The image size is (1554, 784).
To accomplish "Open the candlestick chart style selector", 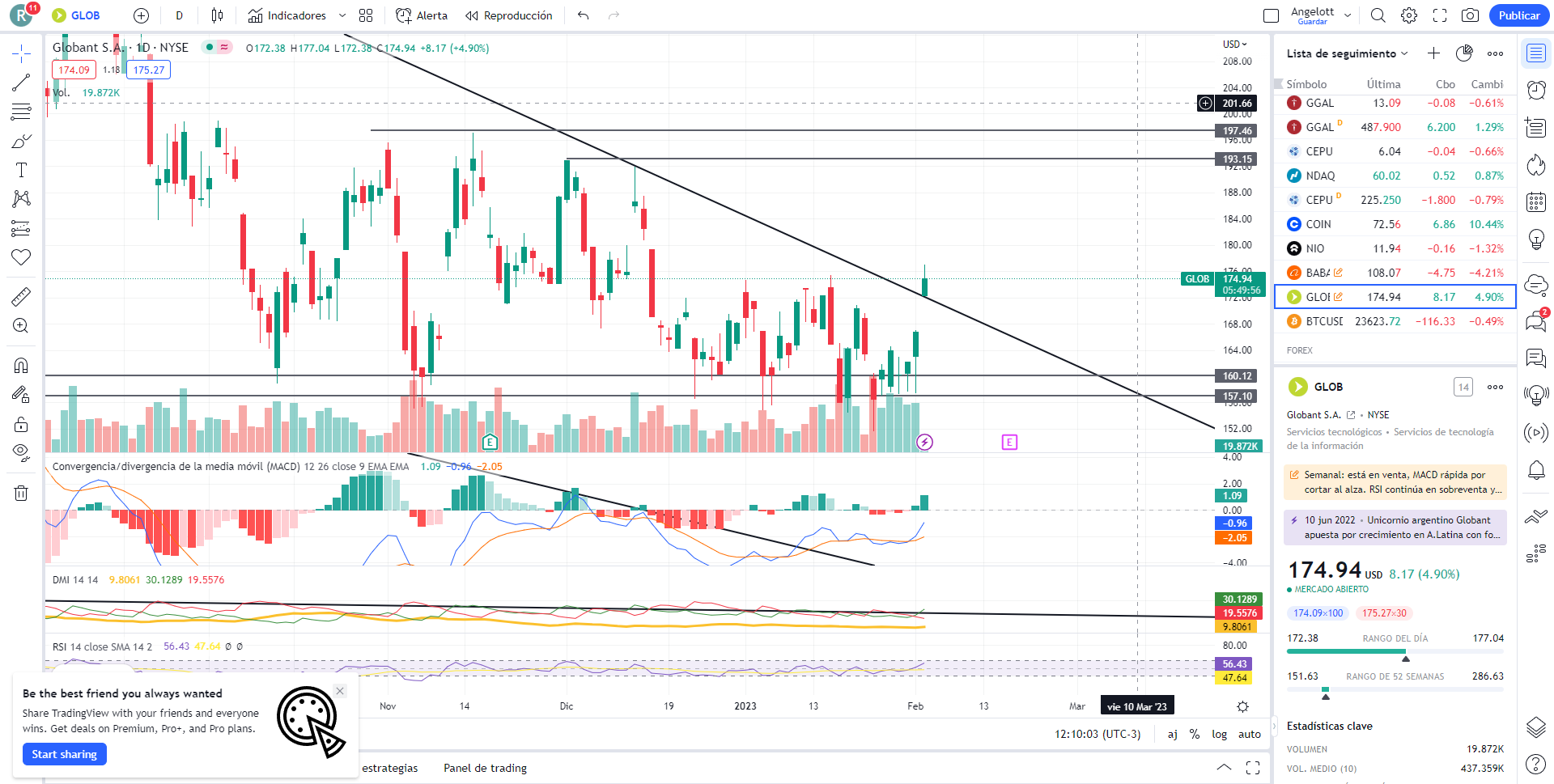I will coord(217,15).
